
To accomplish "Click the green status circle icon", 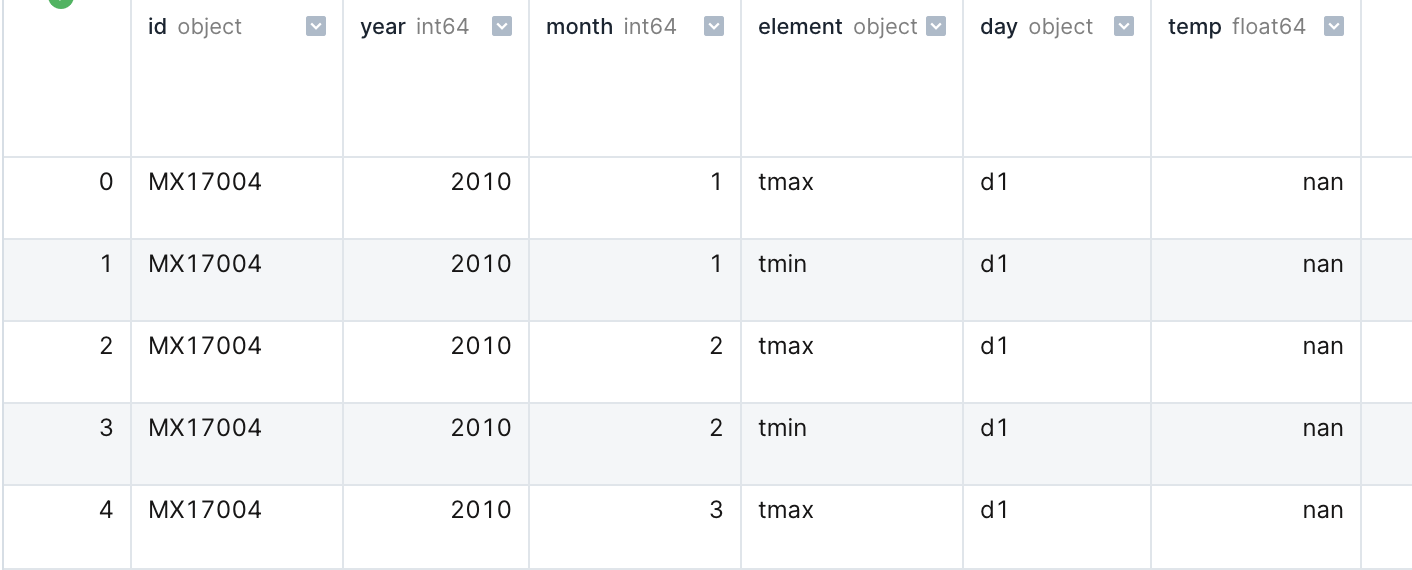I will click(x=61, y=2).
